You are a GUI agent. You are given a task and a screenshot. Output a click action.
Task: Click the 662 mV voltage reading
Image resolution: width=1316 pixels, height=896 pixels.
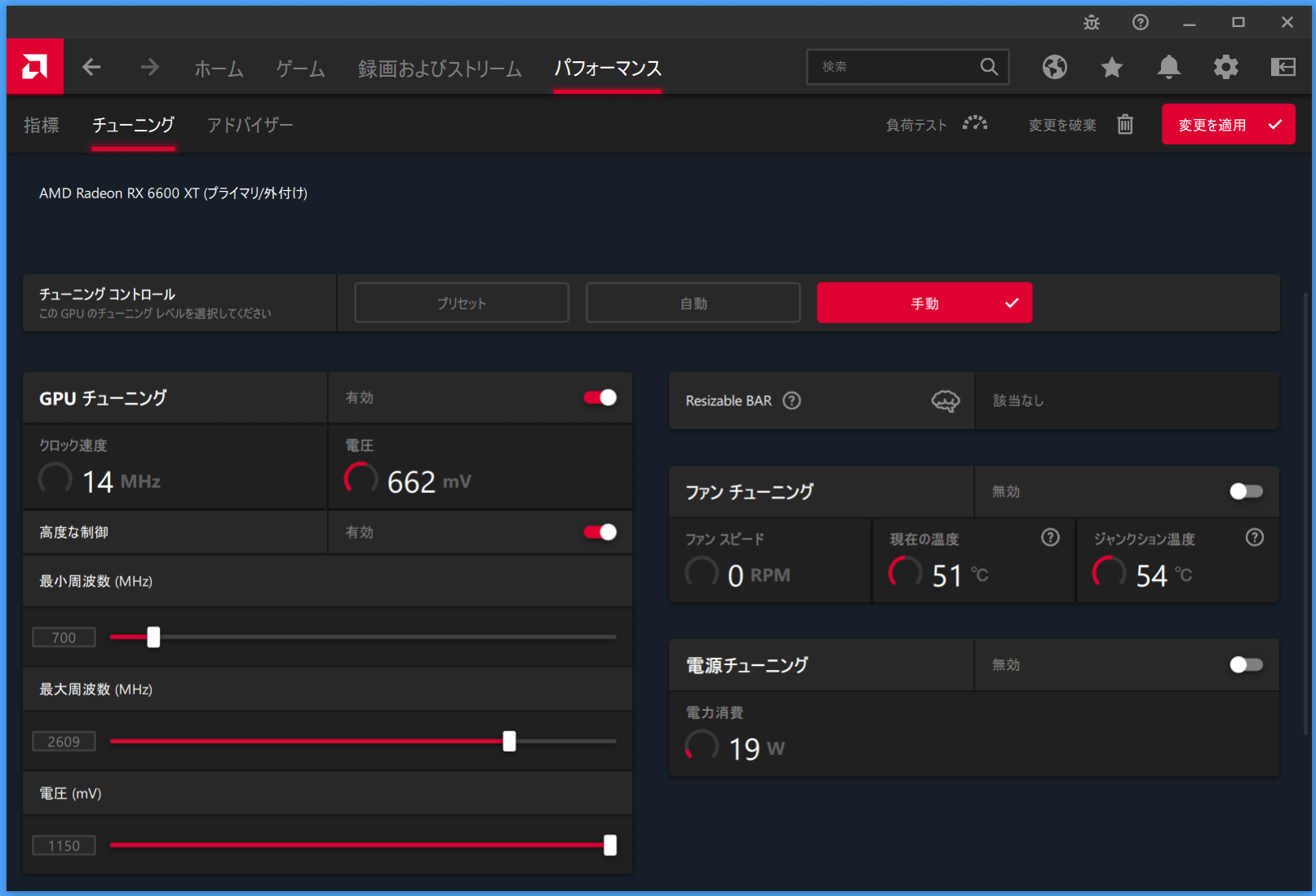(429, 481)
